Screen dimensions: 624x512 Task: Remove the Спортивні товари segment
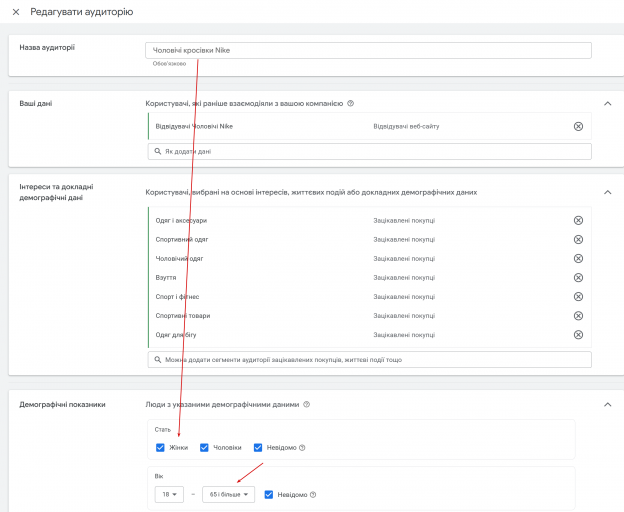click(578, 316)
